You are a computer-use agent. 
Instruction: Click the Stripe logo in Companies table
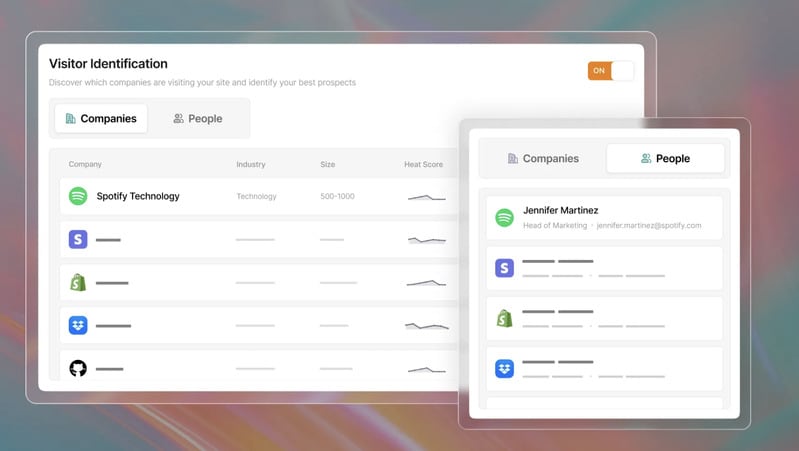click(x=78, y=239)
